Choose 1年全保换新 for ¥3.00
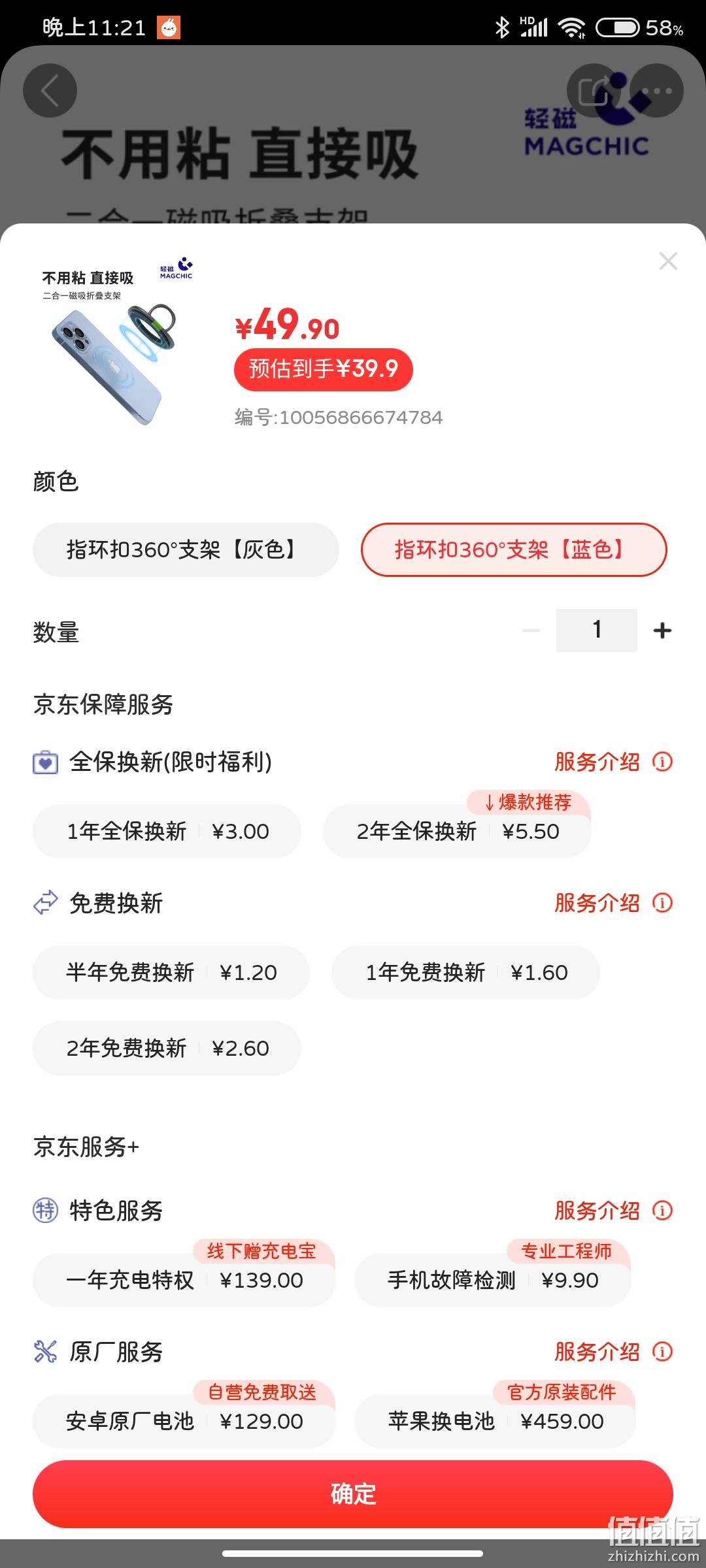This screenshot has height=1568, width=706. click(167, 831)
